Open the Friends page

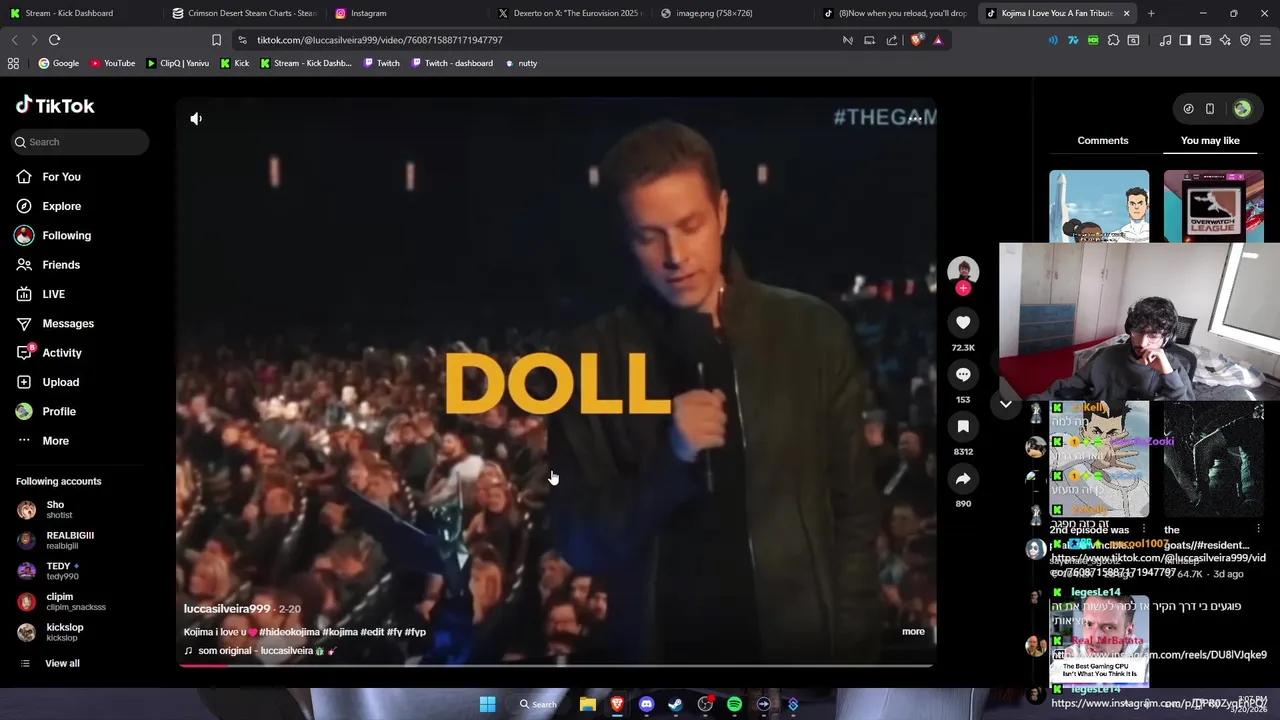(x=60, y=265)
